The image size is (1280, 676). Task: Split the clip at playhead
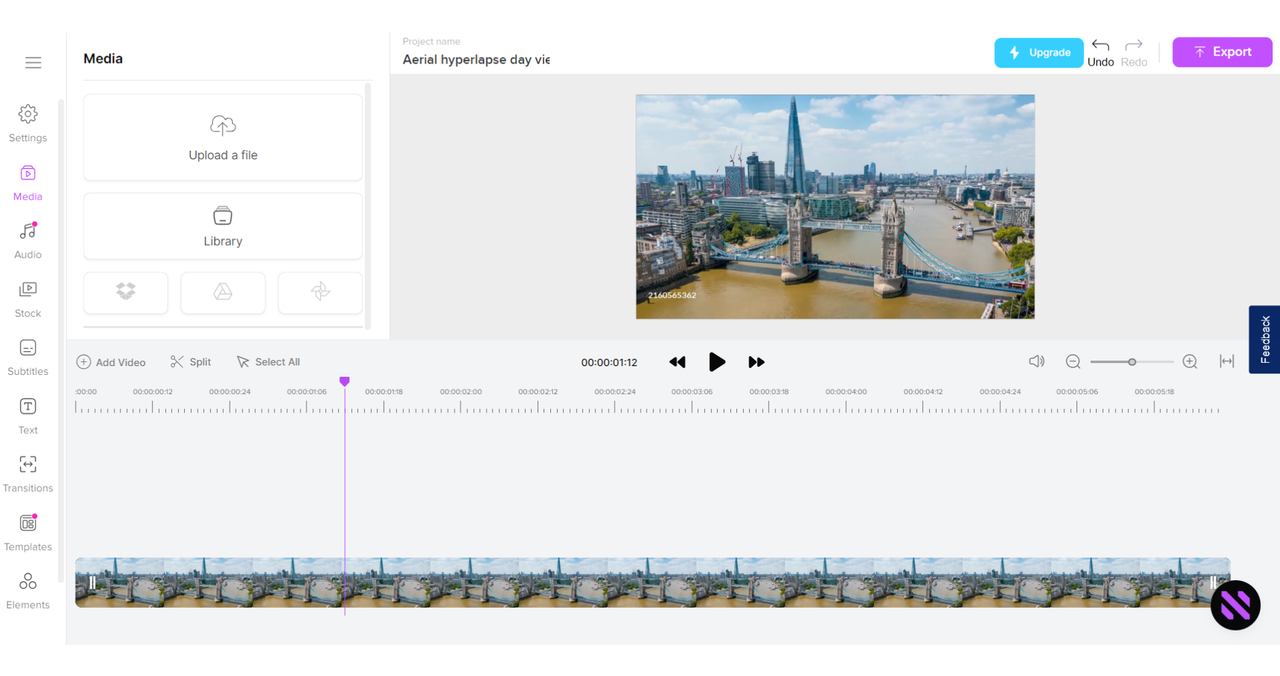(190, 362)
